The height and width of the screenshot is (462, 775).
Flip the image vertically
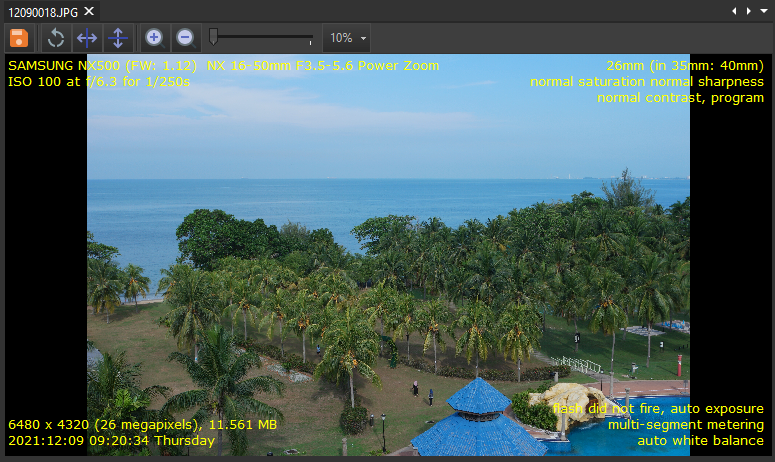tap(118, 38)
